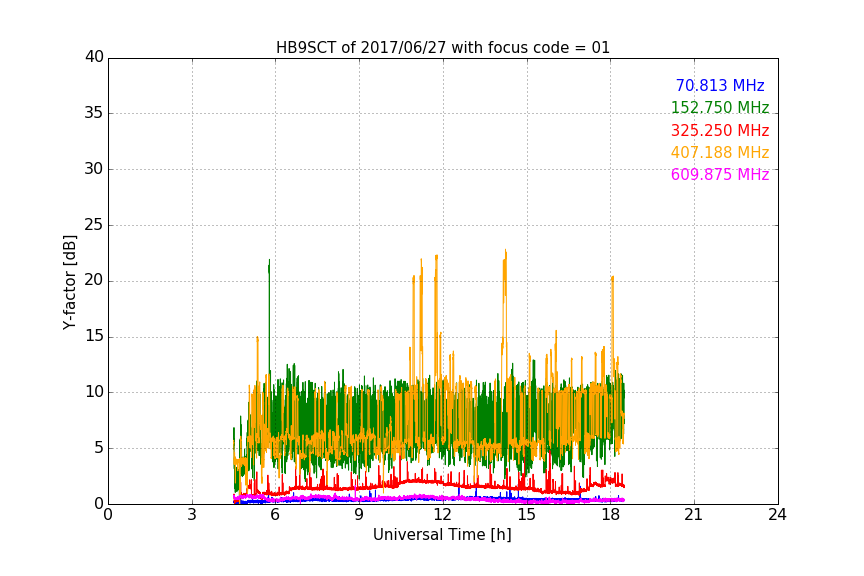Click the x-axis tick label 12

click(x=442, y=515)
